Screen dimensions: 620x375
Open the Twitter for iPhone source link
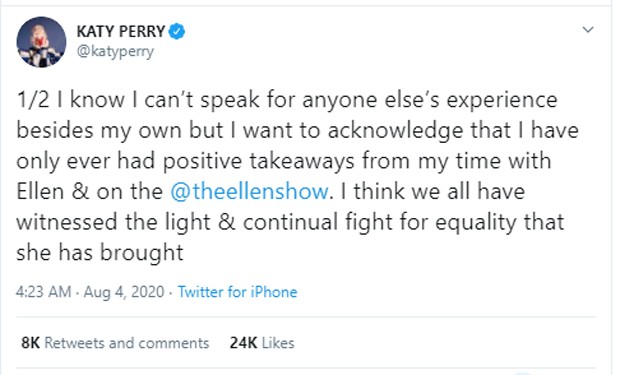(237, 292)
